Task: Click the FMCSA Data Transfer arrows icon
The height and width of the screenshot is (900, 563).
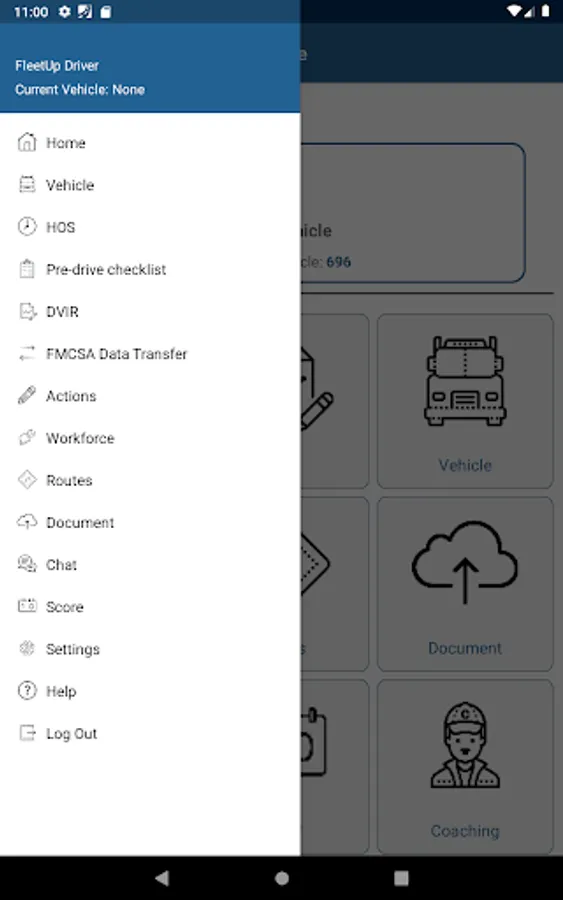Action: coord(27,353)
